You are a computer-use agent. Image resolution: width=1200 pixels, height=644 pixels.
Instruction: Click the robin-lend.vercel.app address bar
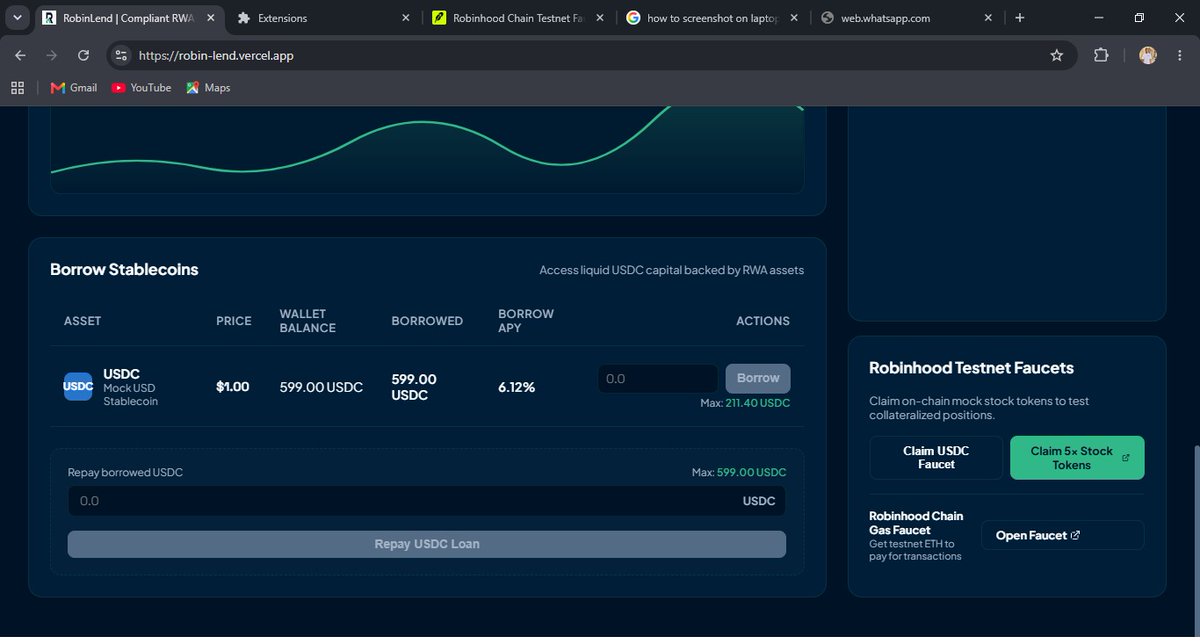590,56
